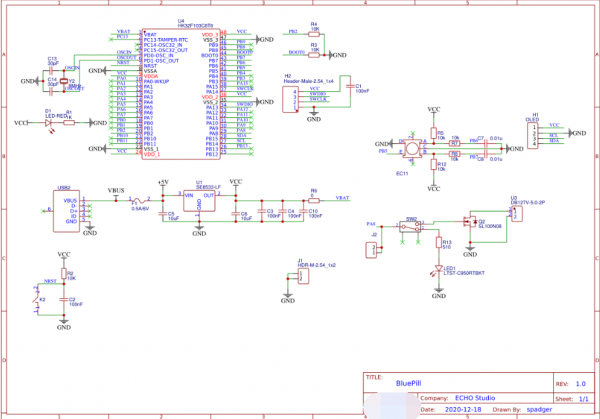
Task: Select the U1 voltage regulator block
Action: [x=206, y=202]
